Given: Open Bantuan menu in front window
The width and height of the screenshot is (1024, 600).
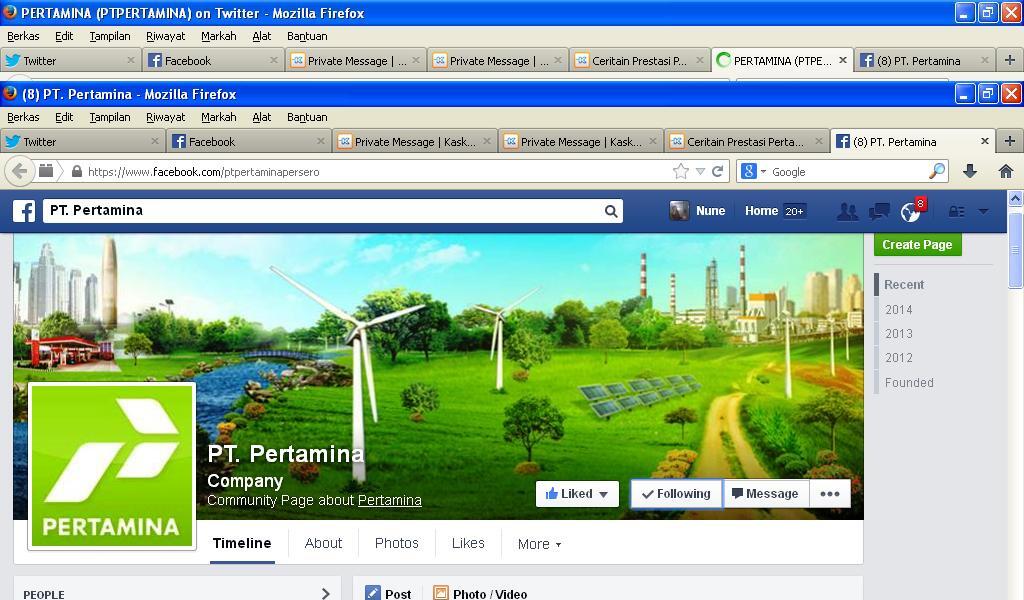Looking at the screenshot, I should [x=307, y=117].
